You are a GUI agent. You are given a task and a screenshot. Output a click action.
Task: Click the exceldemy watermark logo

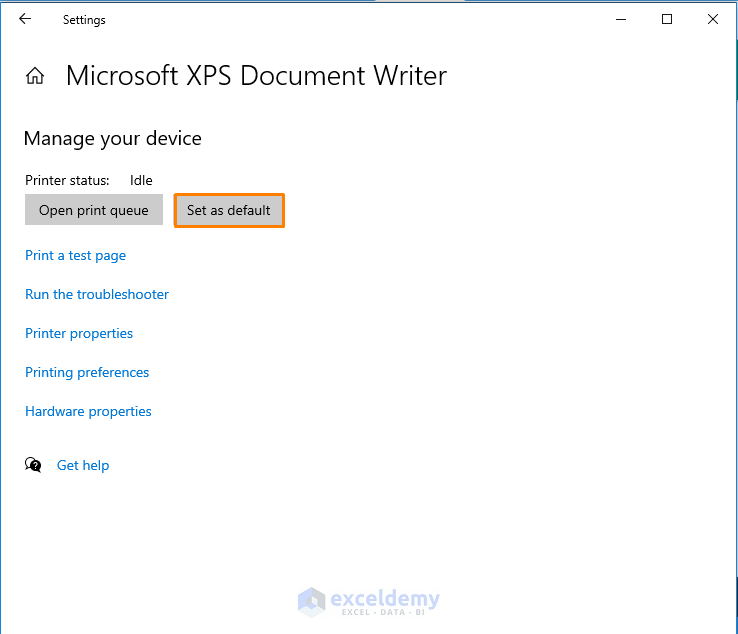click(x=369, y=601)
